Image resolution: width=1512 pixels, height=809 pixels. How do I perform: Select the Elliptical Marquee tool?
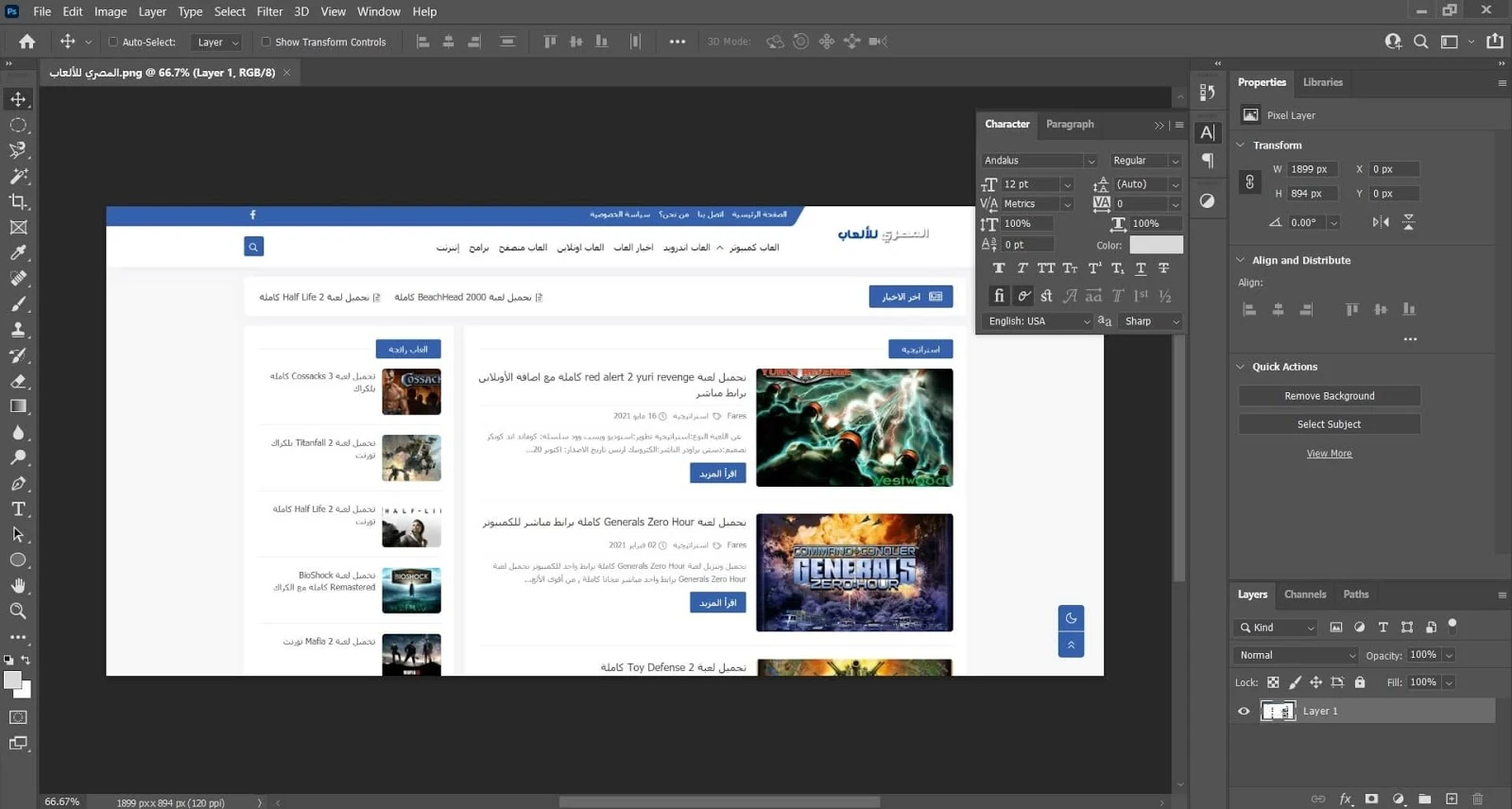[18, 125]
